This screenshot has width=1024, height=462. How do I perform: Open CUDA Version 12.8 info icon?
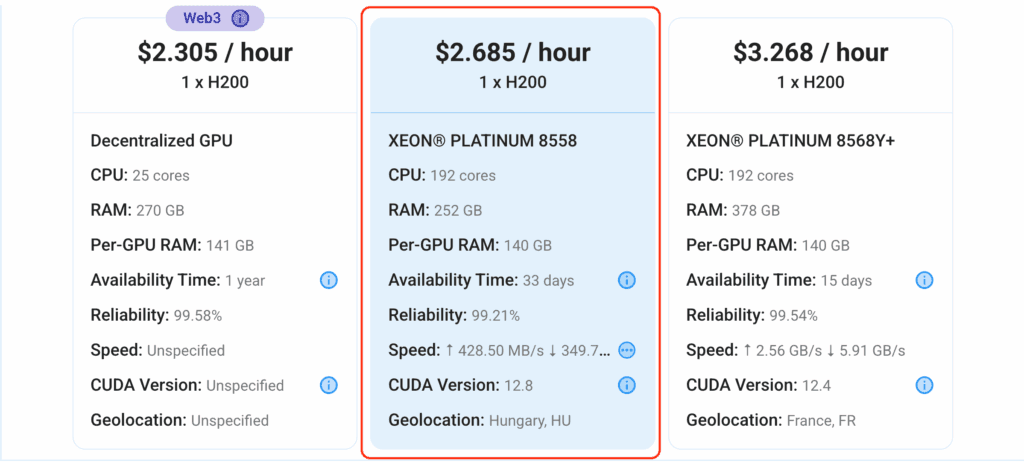626,386
